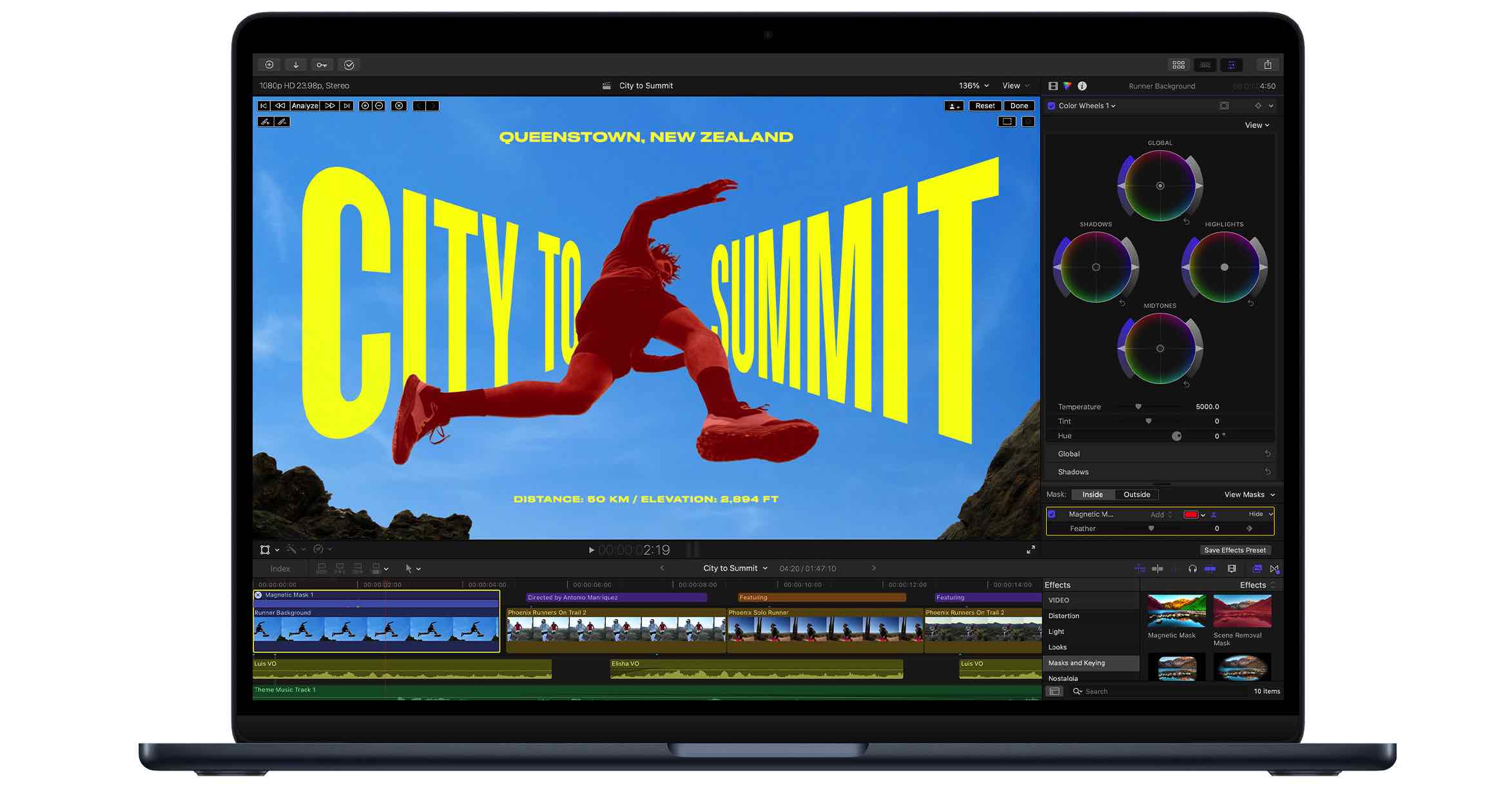The height and width of the screenshot is (786, 1512).
Task: Open the Color Inspector triangle icon
Action: pyautogui.click(x=1067, y=86)
